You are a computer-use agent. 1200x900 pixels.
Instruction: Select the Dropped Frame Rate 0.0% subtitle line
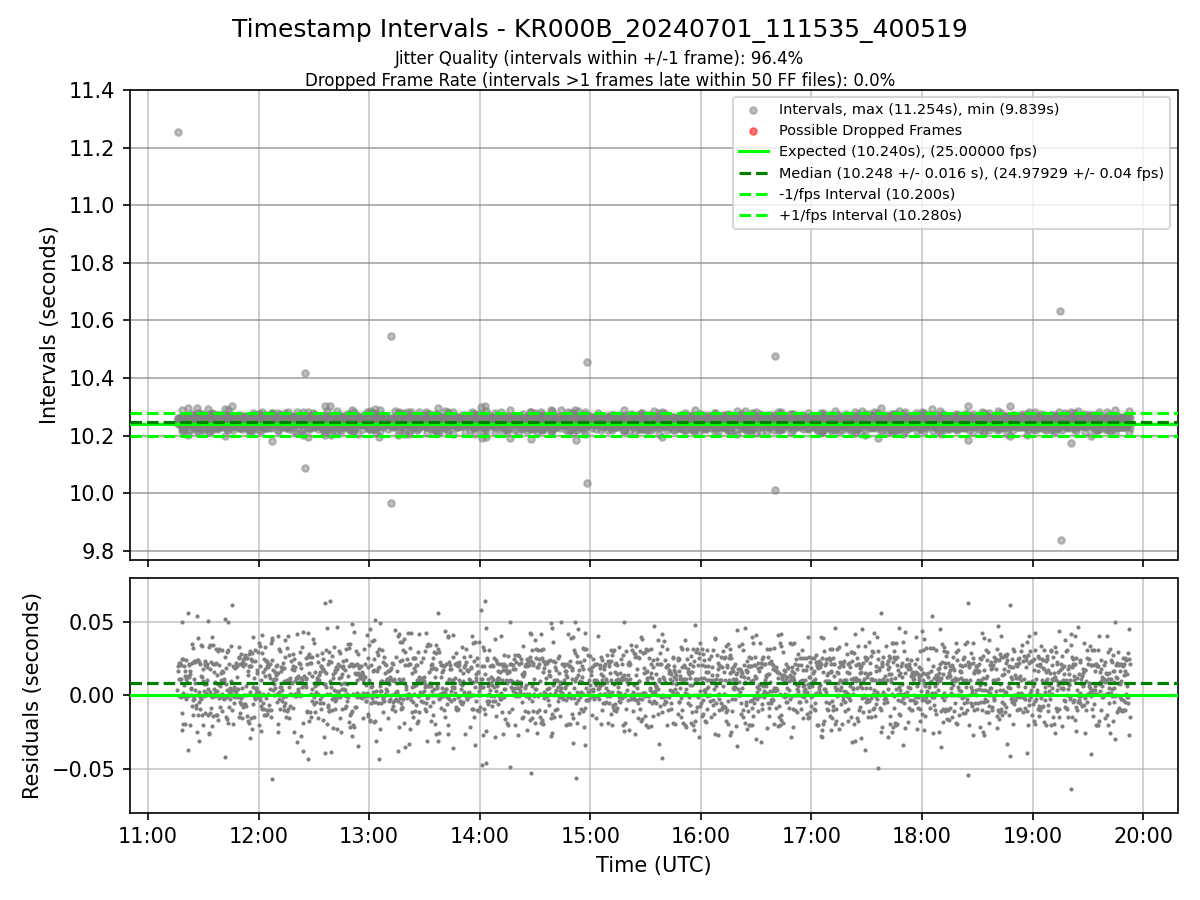(600, 80)
